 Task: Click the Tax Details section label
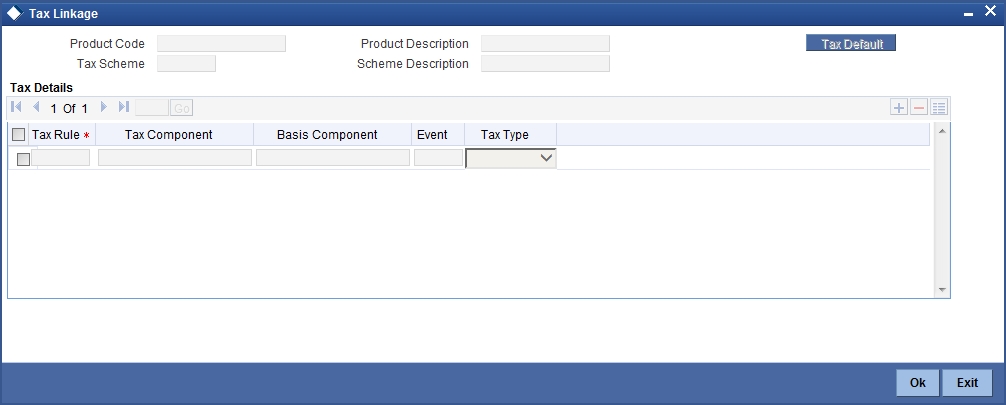42,88
